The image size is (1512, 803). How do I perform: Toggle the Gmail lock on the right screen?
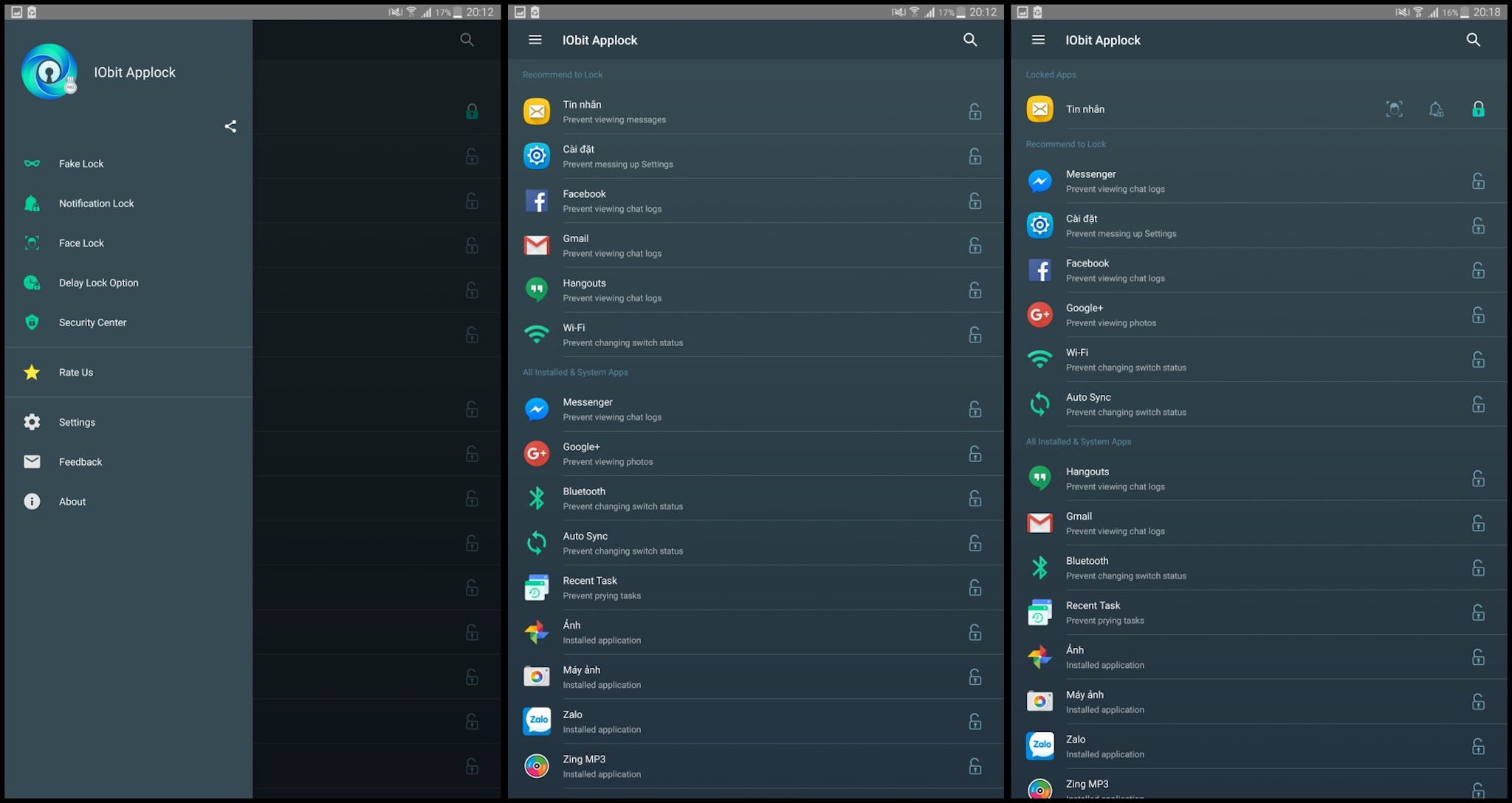pos(1478,523)
